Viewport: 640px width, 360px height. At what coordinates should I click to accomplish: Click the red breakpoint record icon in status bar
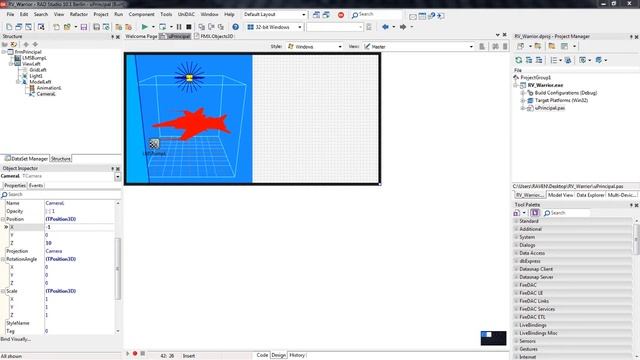click(x=135, y=353)
